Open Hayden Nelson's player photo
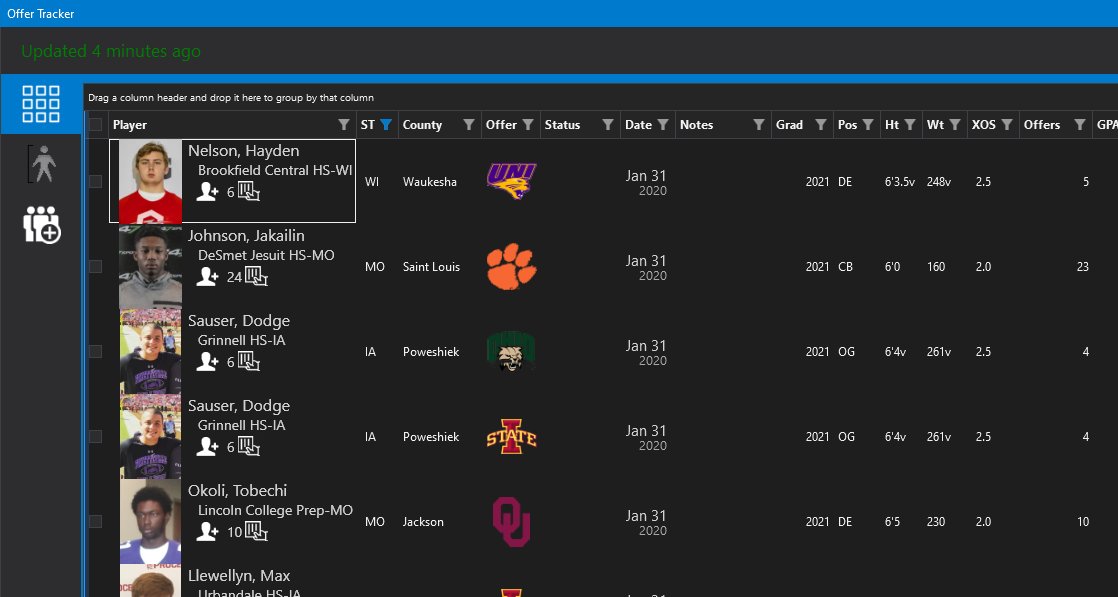1118x597 pixels. 150,181
